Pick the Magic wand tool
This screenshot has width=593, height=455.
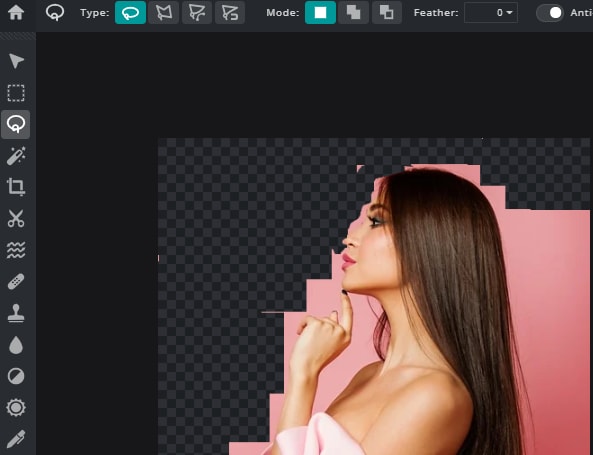16,156
